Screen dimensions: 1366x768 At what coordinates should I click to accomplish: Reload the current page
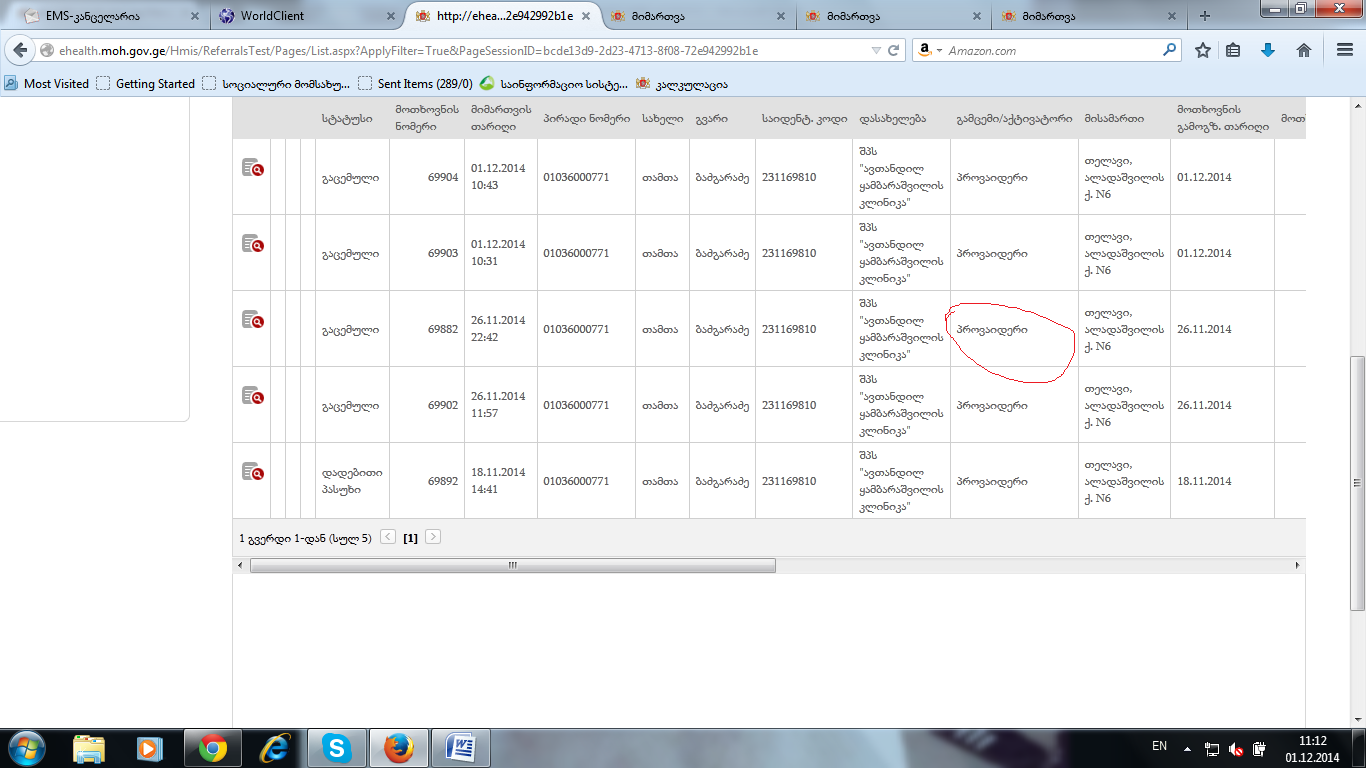tap(894, 50)
